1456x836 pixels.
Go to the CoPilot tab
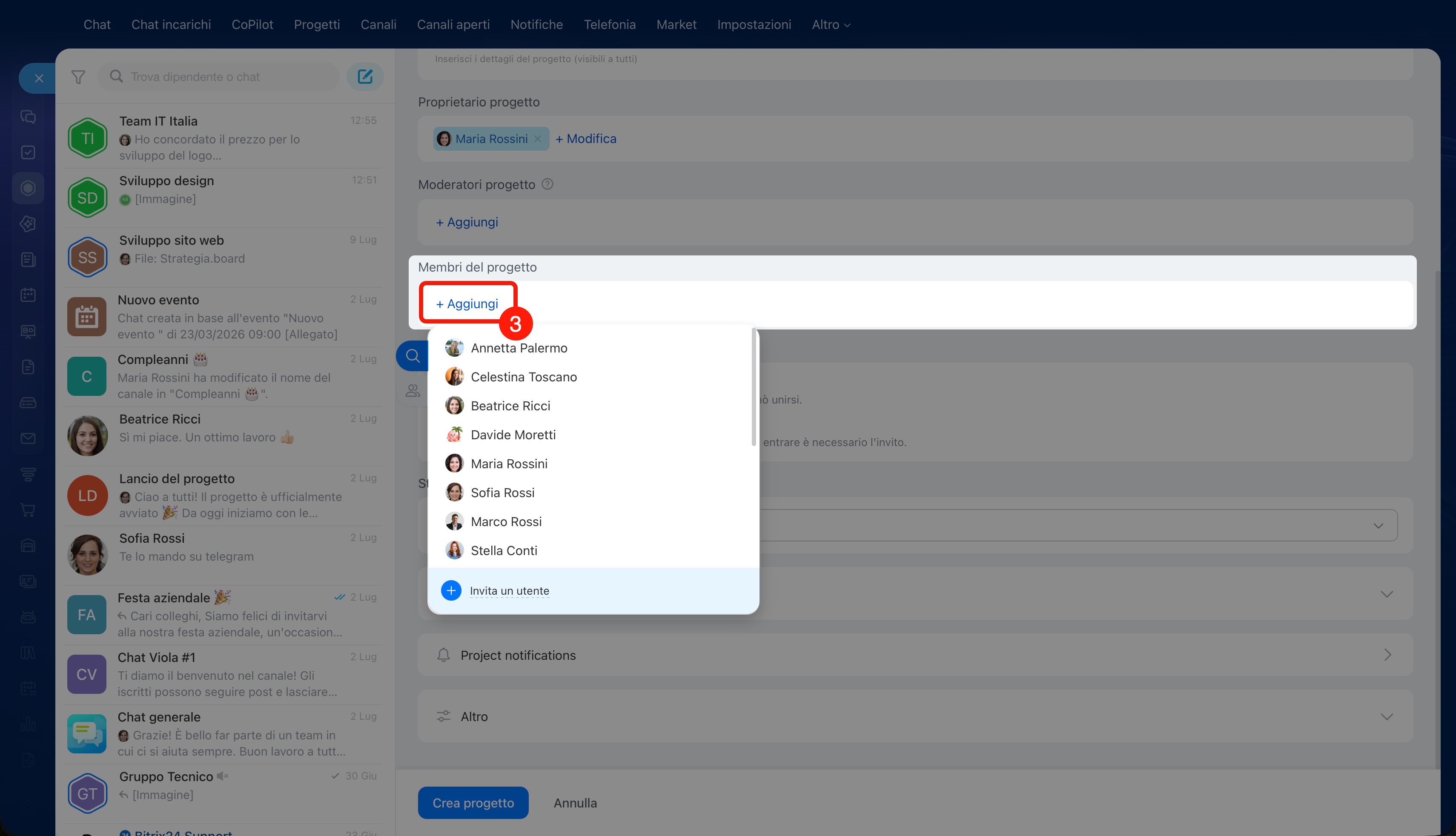[252, 25]
